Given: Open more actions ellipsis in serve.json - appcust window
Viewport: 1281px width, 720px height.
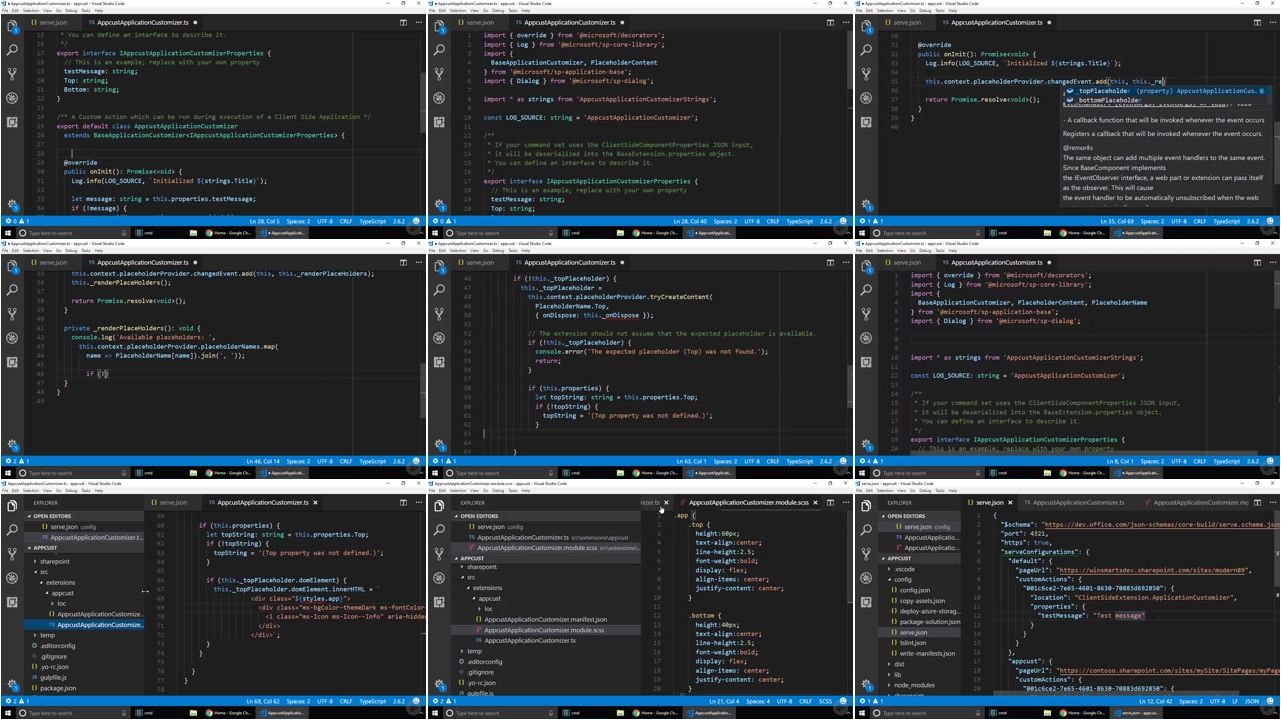Looking at the screenshot, I should point(1273,503).
